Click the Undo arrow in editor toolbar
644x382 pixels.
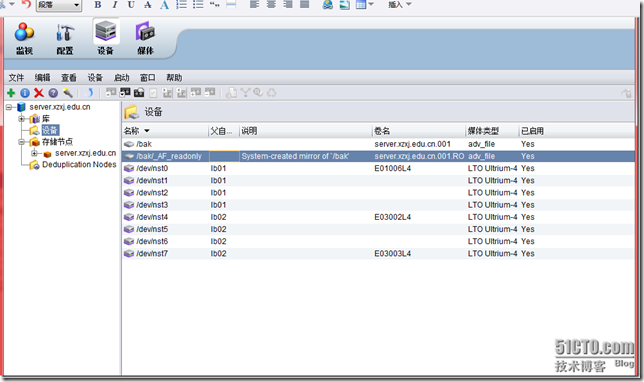pyautogui.click(x=26, y=5)
